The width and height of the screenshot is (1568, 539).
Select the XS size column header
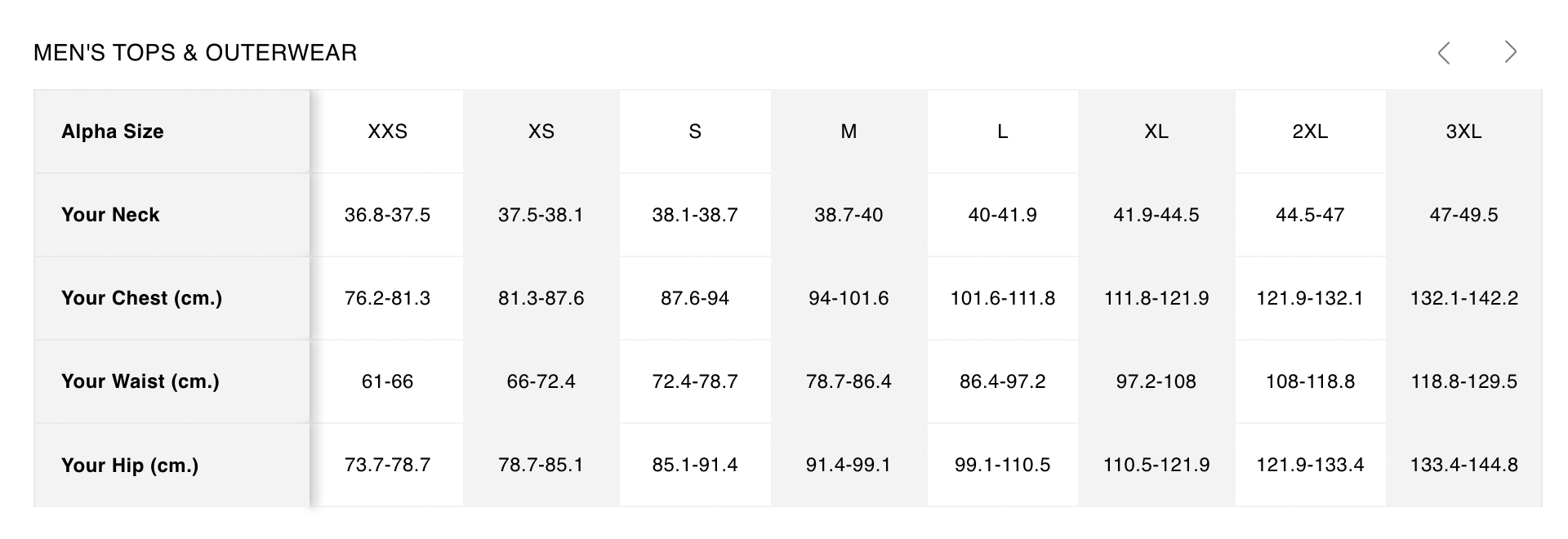tap(541, 131)
